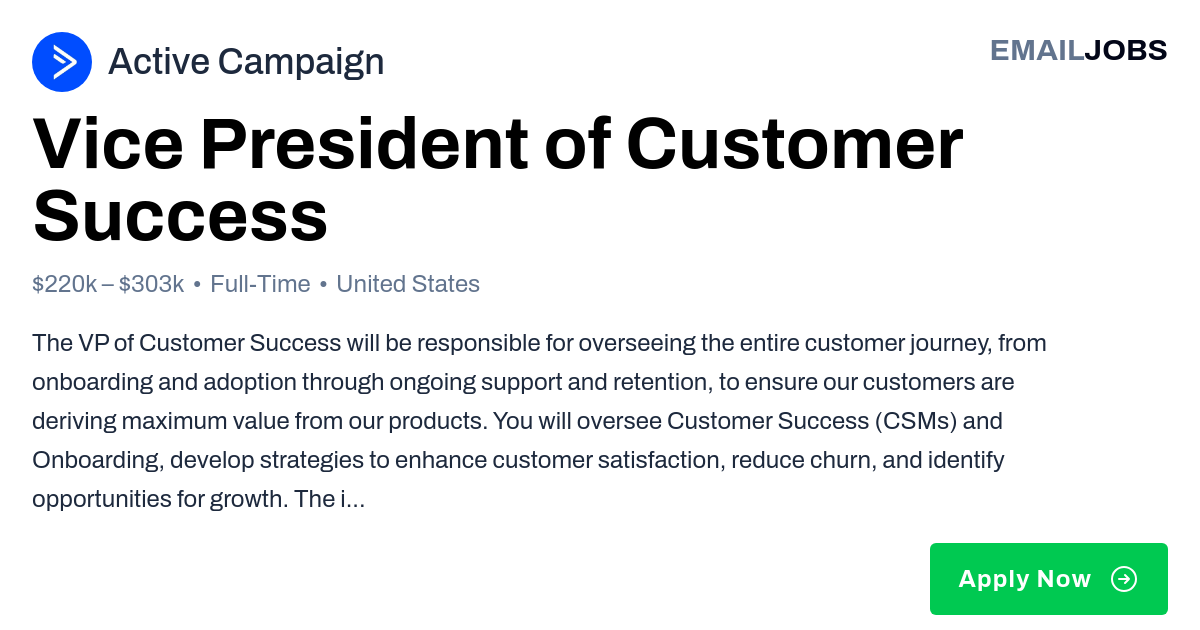Click the Apply Now text label
This screenshot has width=1200, height=630.
tap(1025, 579)
